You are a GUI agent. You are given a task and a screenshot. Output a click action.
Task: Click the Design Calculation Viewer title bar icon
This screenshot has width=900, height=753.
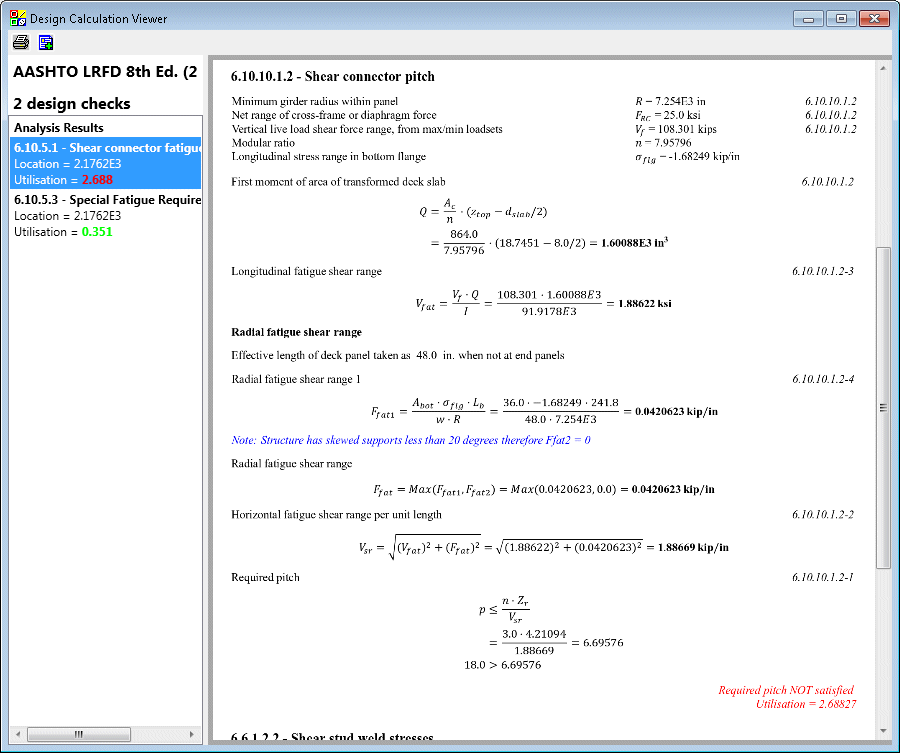[17, 18]
